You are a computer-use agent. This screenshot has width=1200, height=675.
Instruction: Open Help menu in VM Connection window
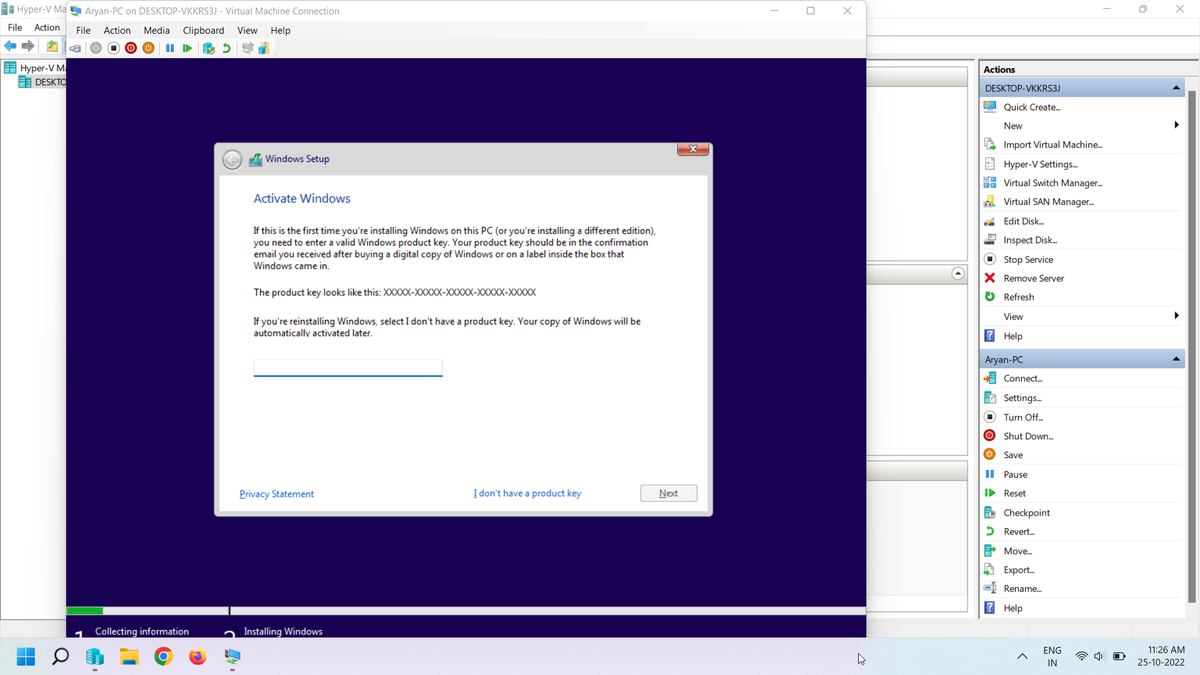280,30
